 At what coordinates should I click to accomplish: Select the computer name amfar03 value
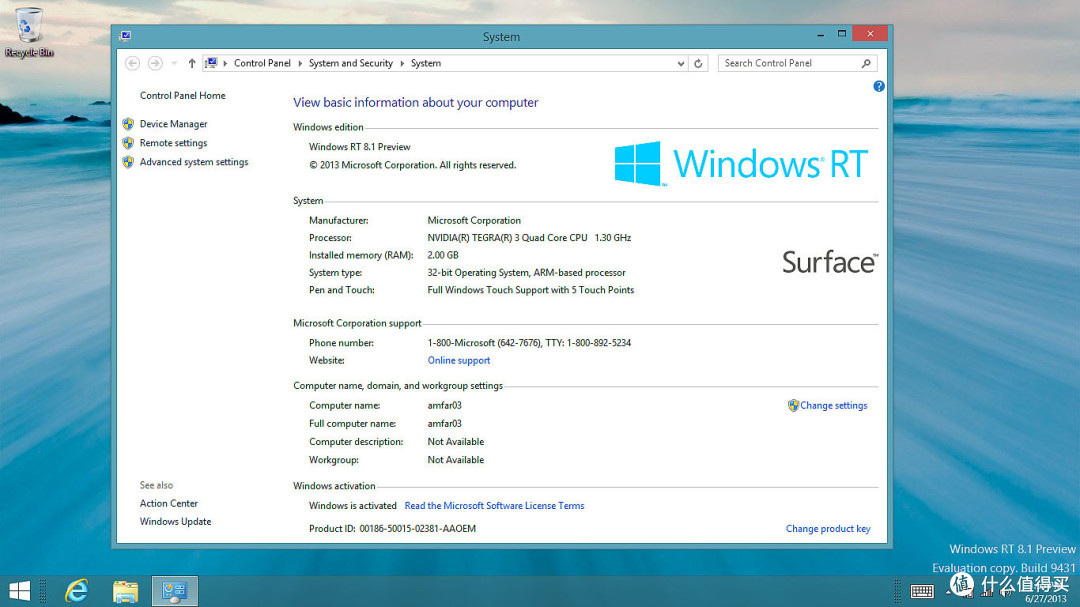click(444, 406)
